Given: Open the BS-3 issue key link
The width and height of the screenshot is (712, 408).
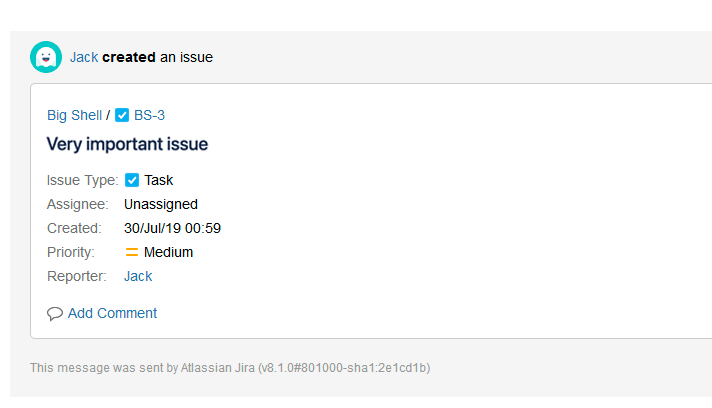Looking at the screenshot, I should [149, 115].
